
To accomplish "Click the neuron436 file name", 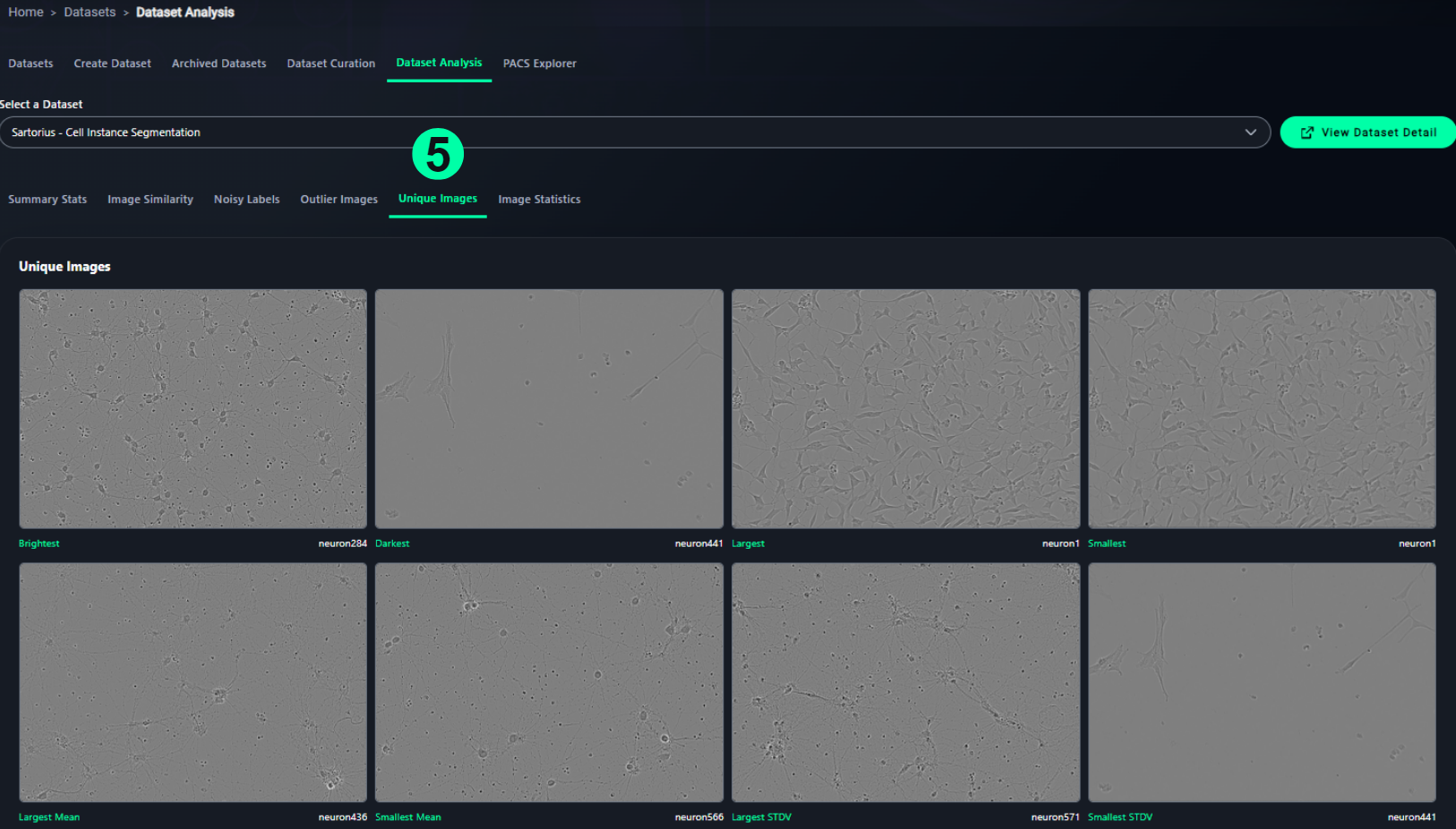I will click(x=342, y=817).
